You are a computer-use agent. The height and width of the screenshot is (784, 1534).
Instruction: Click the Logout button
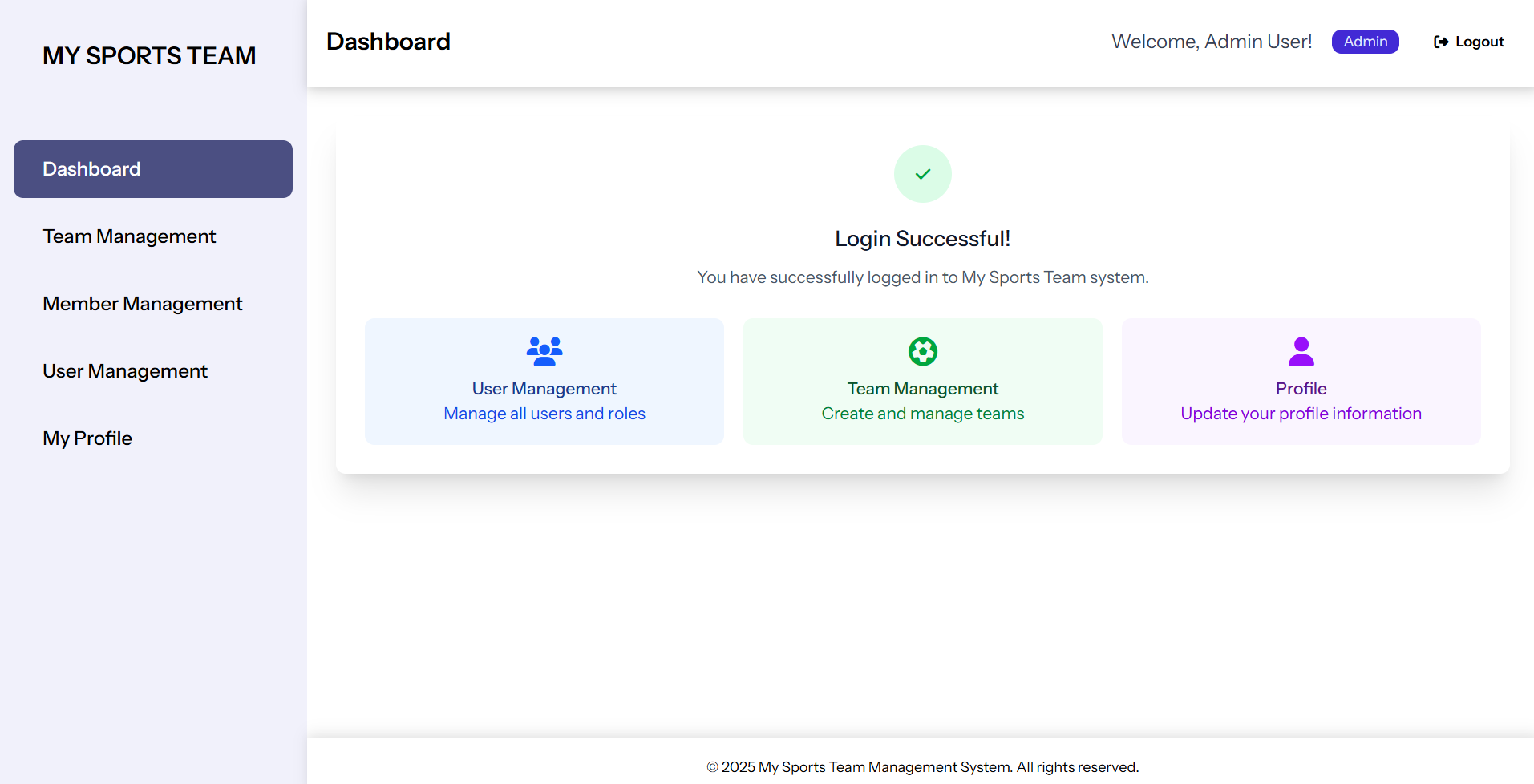point(1468,41)
